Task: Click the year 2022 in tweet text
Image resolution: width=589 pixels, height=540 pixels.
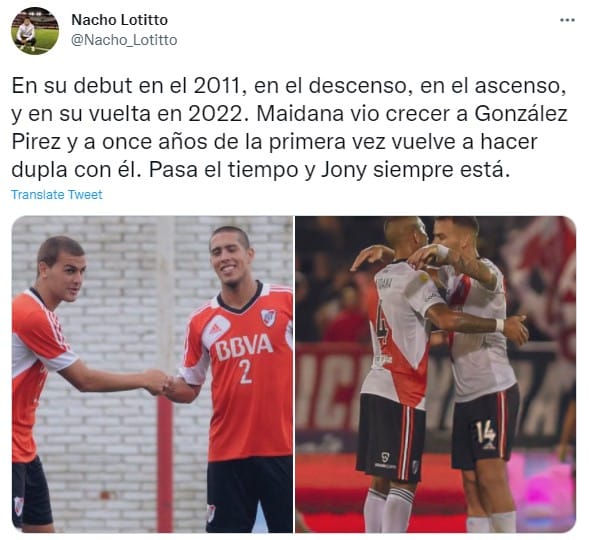Action: [216, 115]
